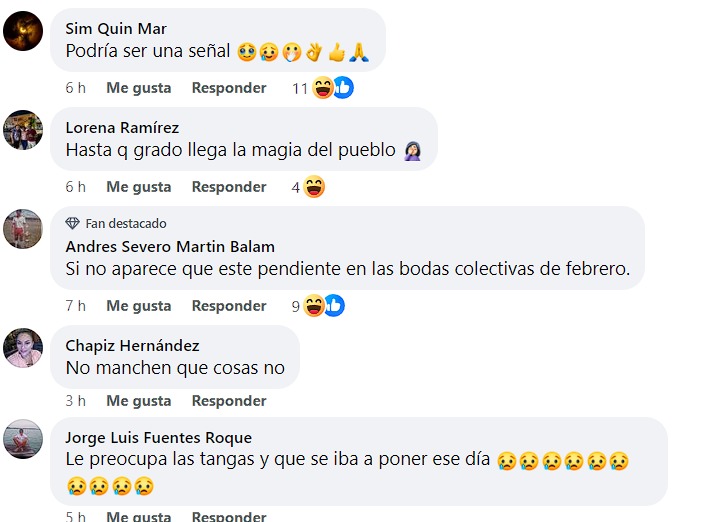Like Sim Quin Mar's comment with Me gusta

139,88
